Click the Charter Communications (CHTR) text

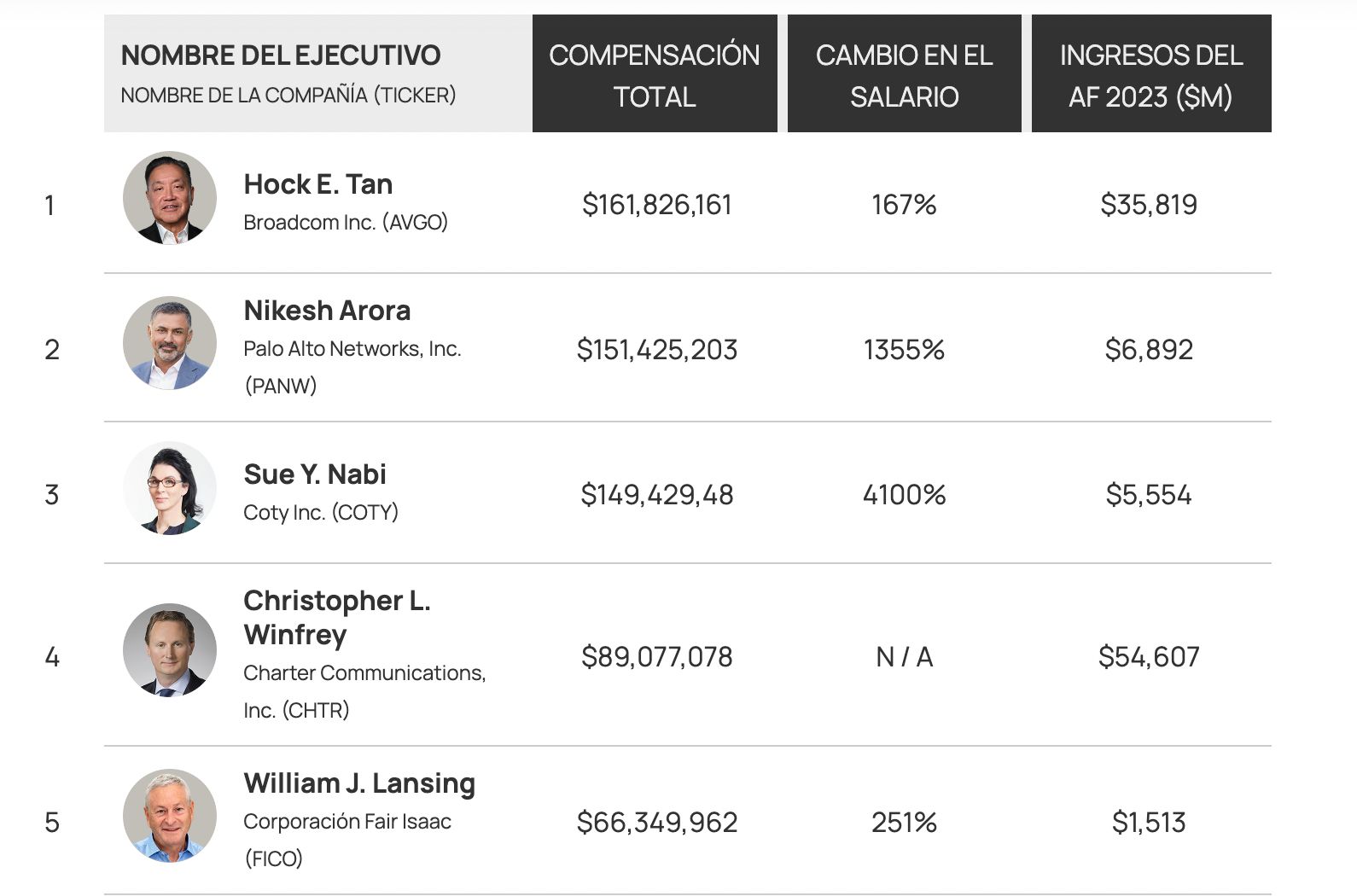364,690
